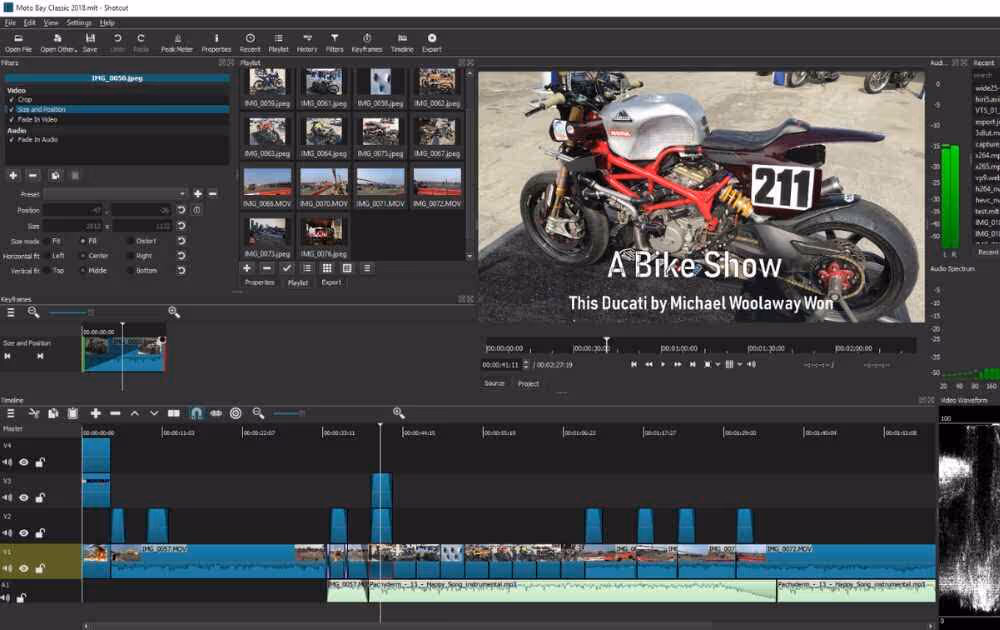Select Bottom vertical fit option

131,270
